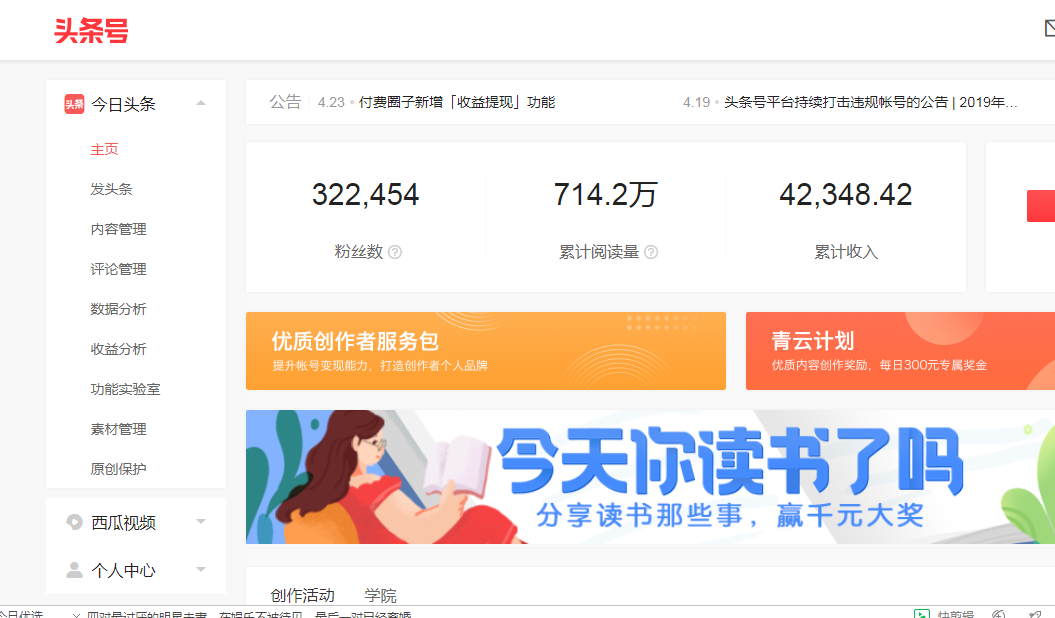The width and height of the screenshot is (1055, 618).
Task: Click the 个人中心 person icon
Action: 74,570
